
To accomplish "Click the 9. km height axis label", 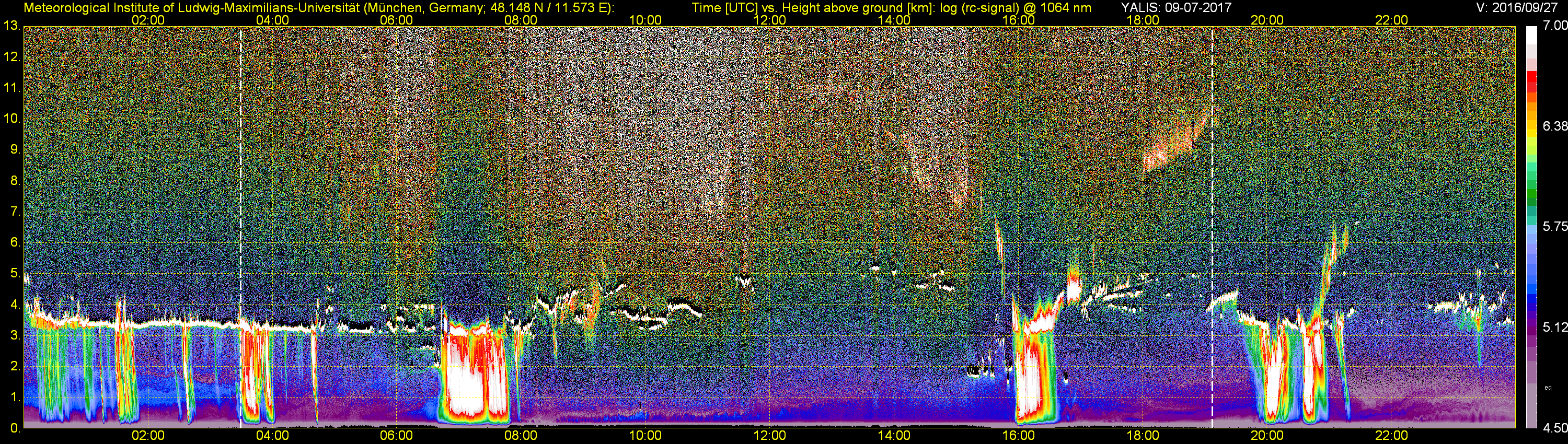I will coord(16,149).
